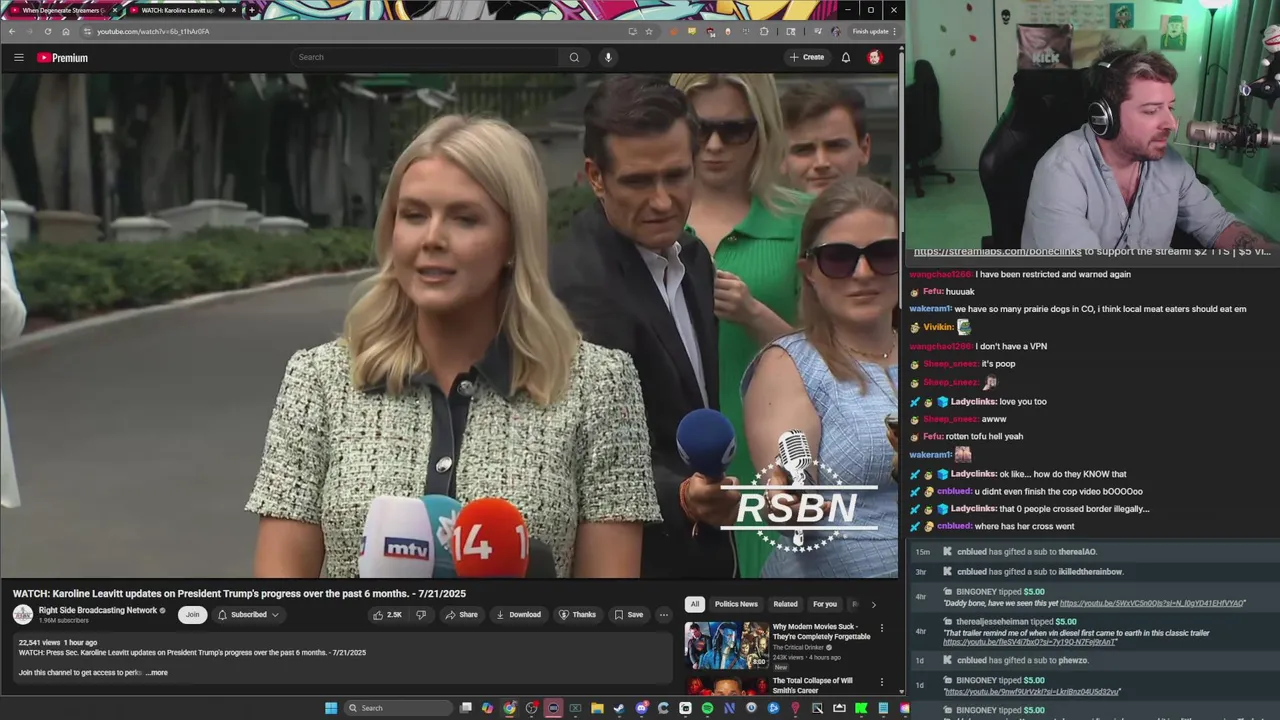Click the Thanks button
Viewport: 1280px width, 720px height.
point(577,615)
